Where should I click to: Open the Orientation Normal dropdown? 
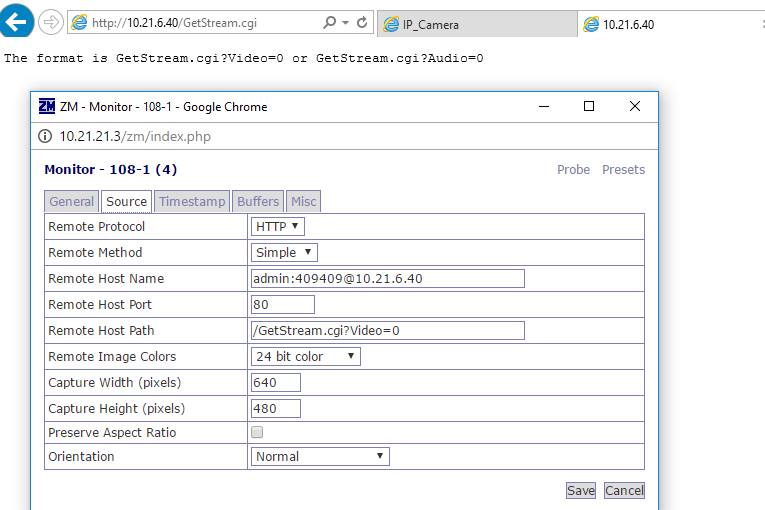click(x=320, y=456)
